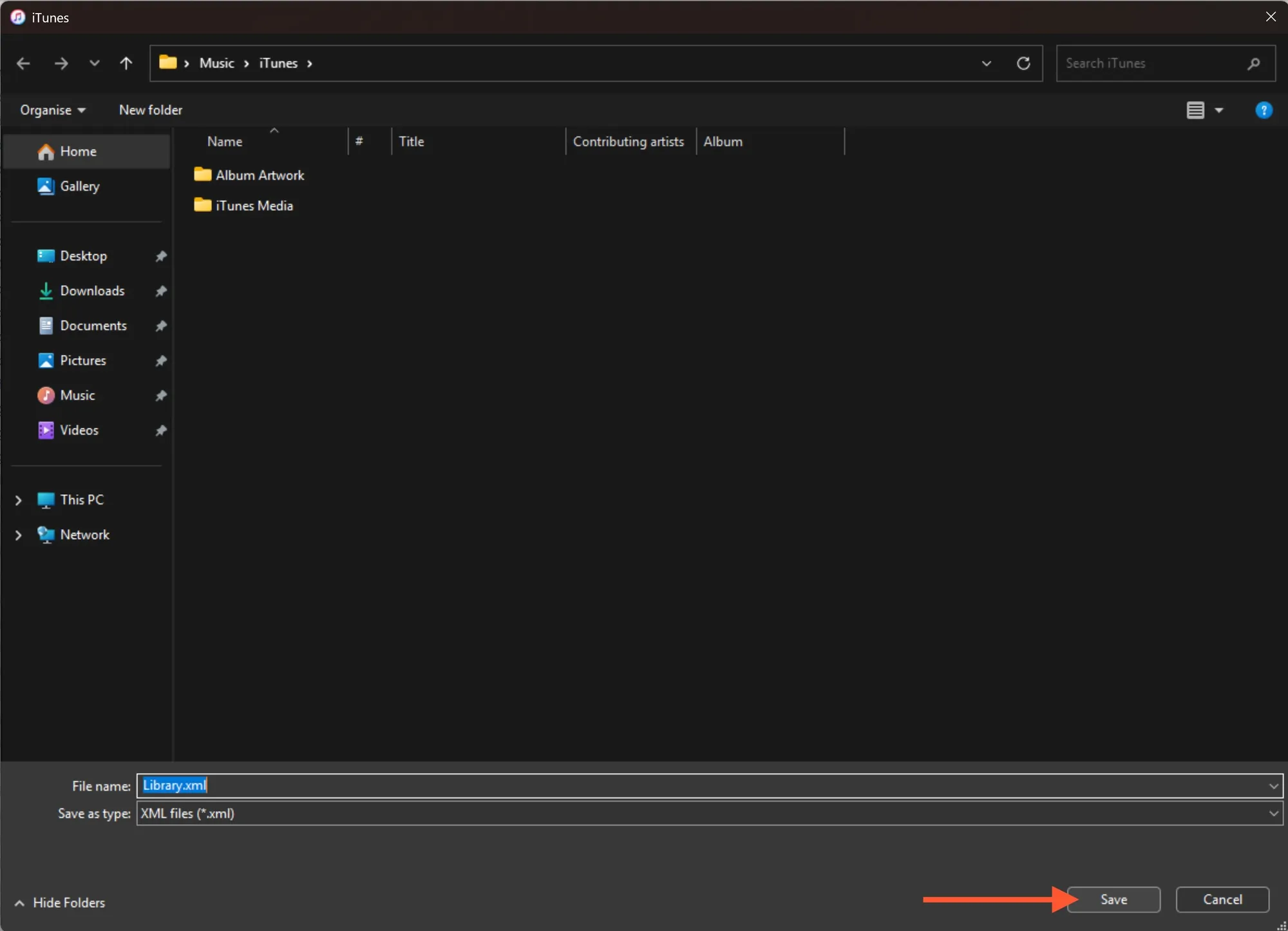This screenshot has width=1288, height=931.
Task: Refresh the iTunes folder view
Action: pos(1023,63)
